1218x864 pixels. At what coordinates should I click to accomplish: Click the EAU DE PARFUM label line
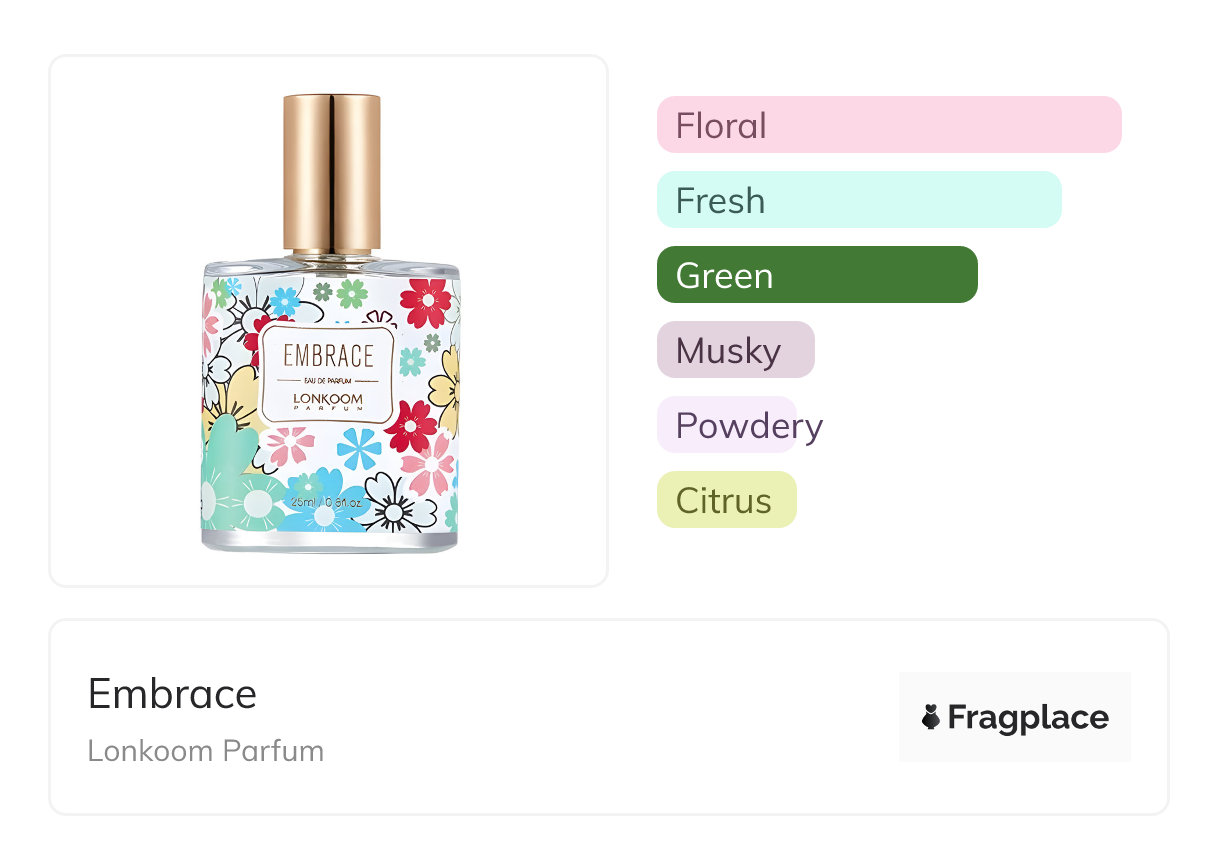pyautogui.click(x=328, y=380)
